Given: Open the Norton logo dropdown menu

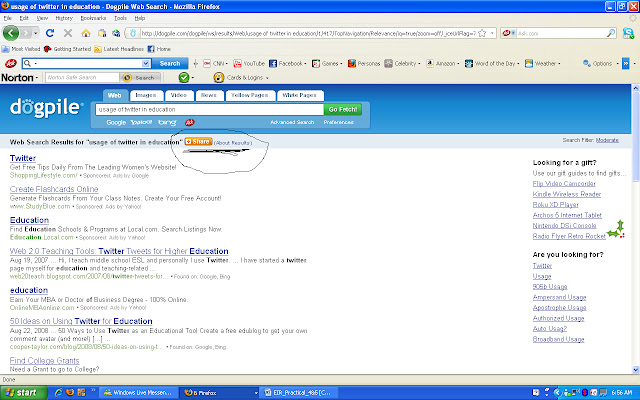Looking at the screenshot, I should [x=20, y=77].
